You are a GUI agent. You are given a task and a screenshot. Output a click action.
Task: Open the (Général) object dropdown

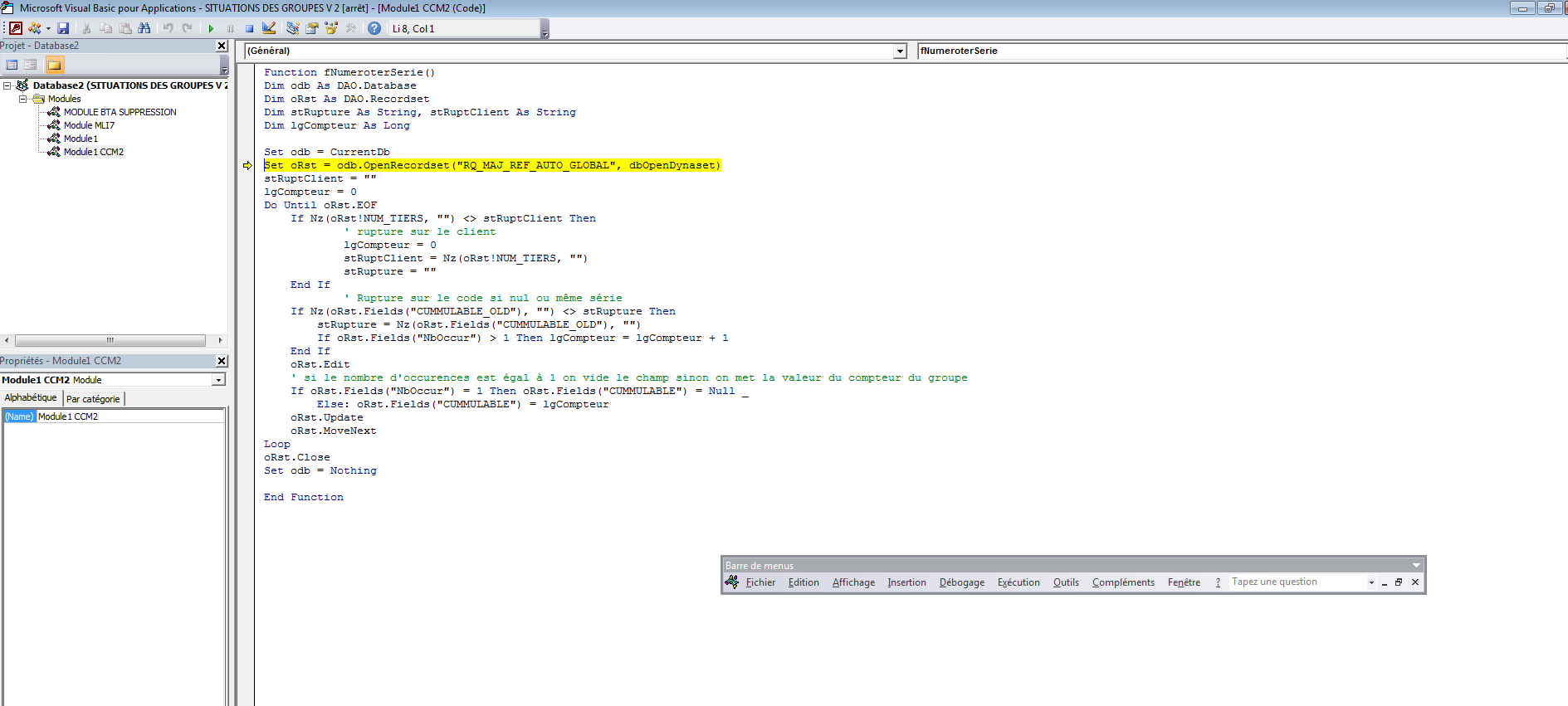point(900,51)
